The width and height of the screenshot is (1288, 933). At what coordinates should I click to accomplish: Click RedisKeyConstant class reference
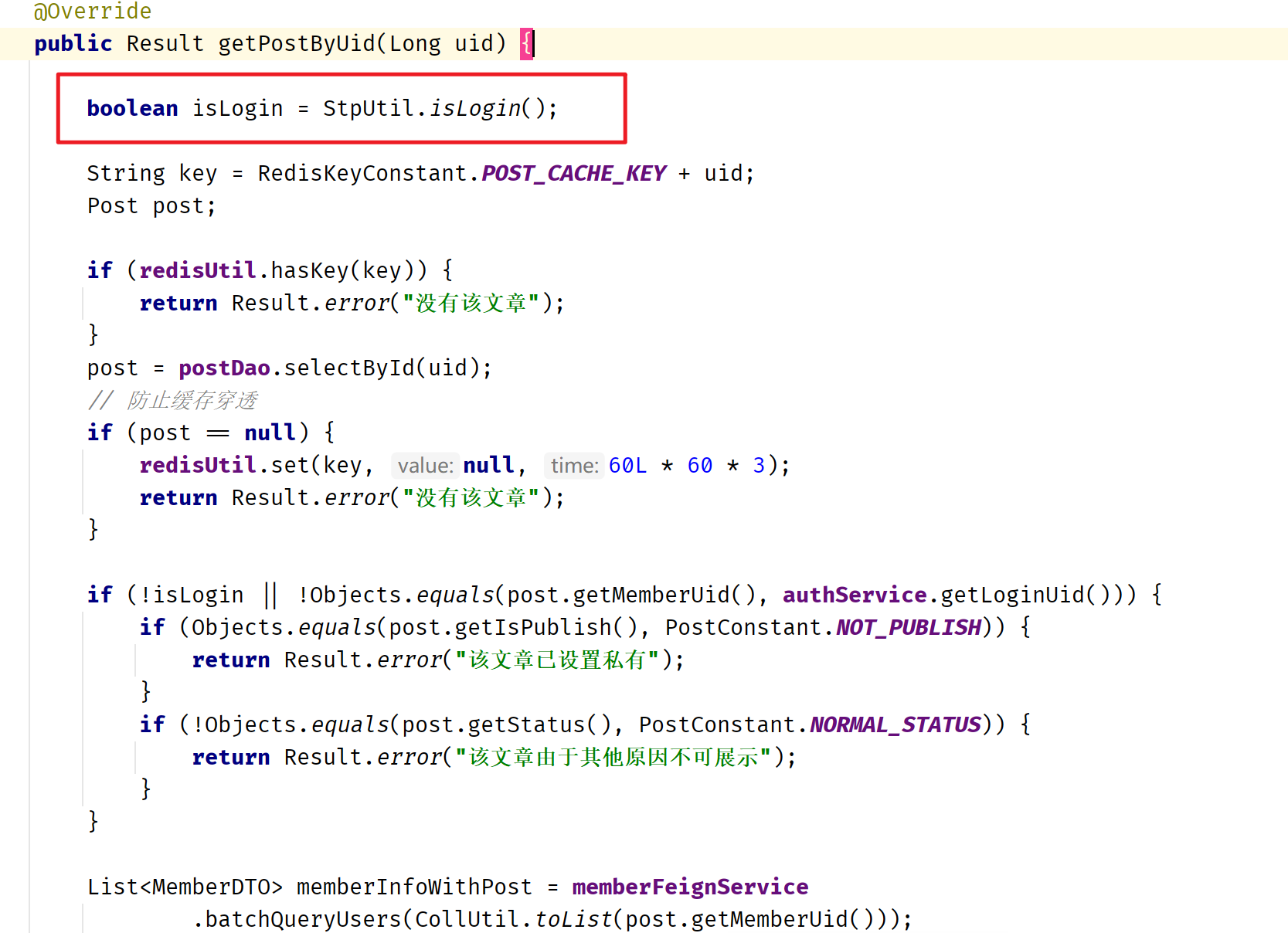tap(362, 173)
